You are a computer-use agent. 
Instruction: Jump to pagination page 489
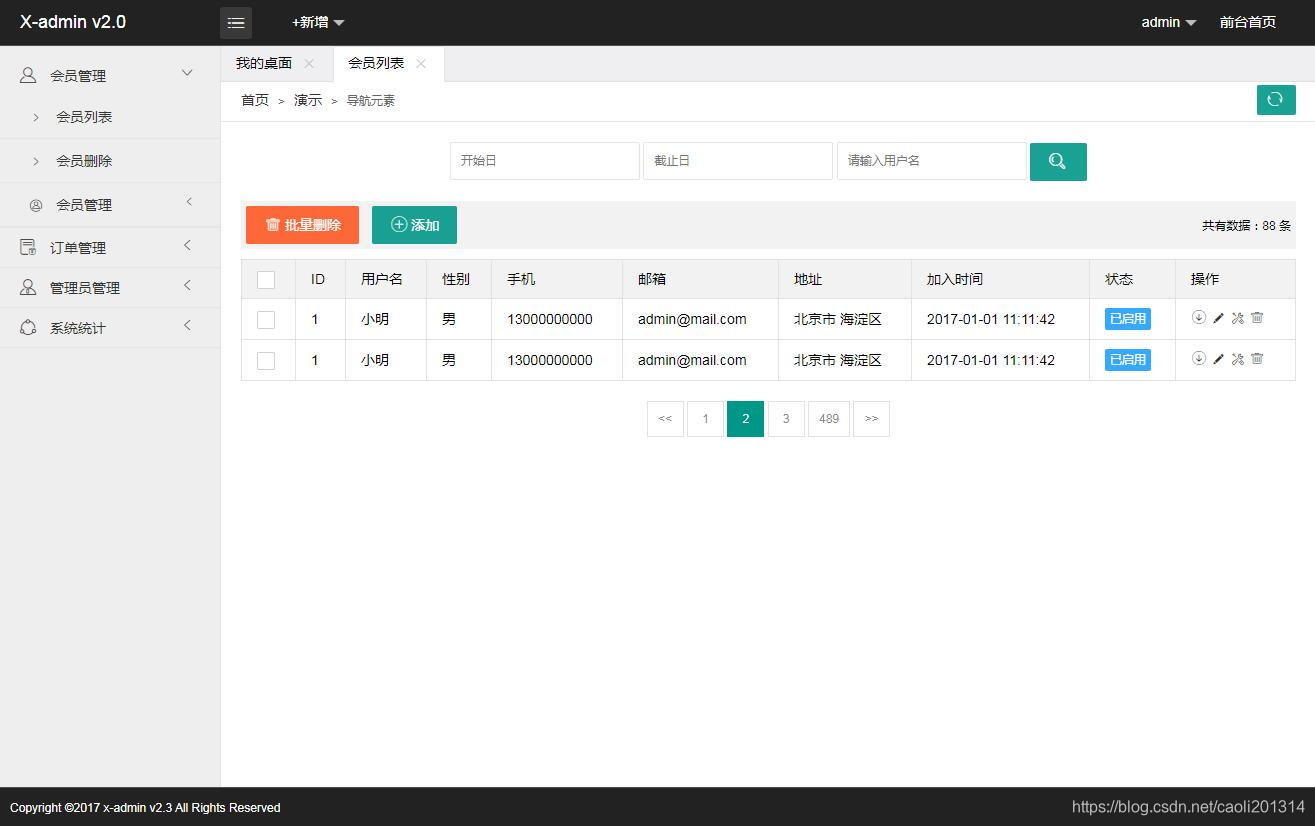(829, 419)
